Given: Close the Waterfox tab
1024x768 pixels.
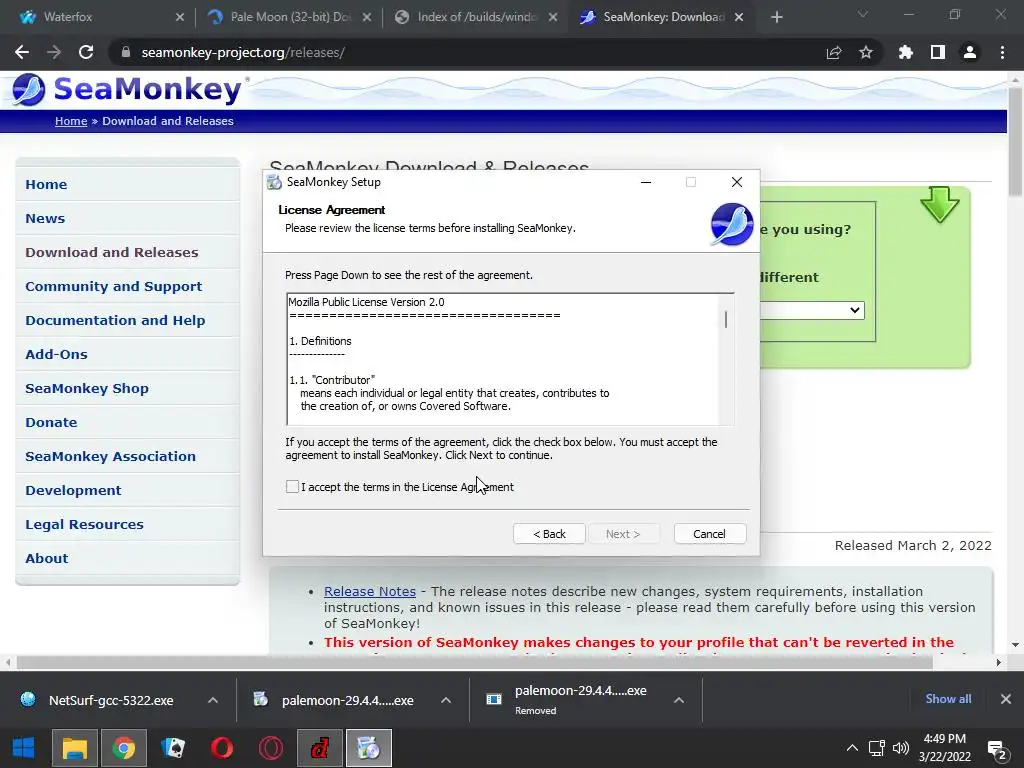Looking at the screenshot, I should (x=180, y=17).
